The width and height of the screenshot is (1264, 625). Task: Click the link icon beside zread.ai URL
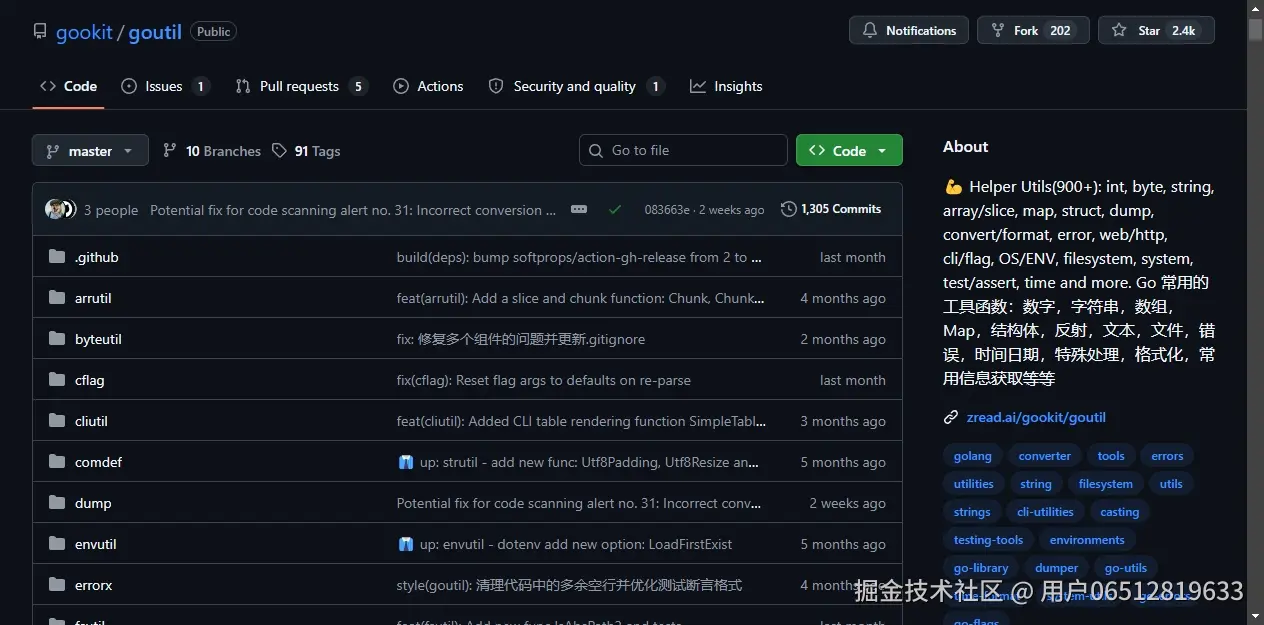click(951, 417)
